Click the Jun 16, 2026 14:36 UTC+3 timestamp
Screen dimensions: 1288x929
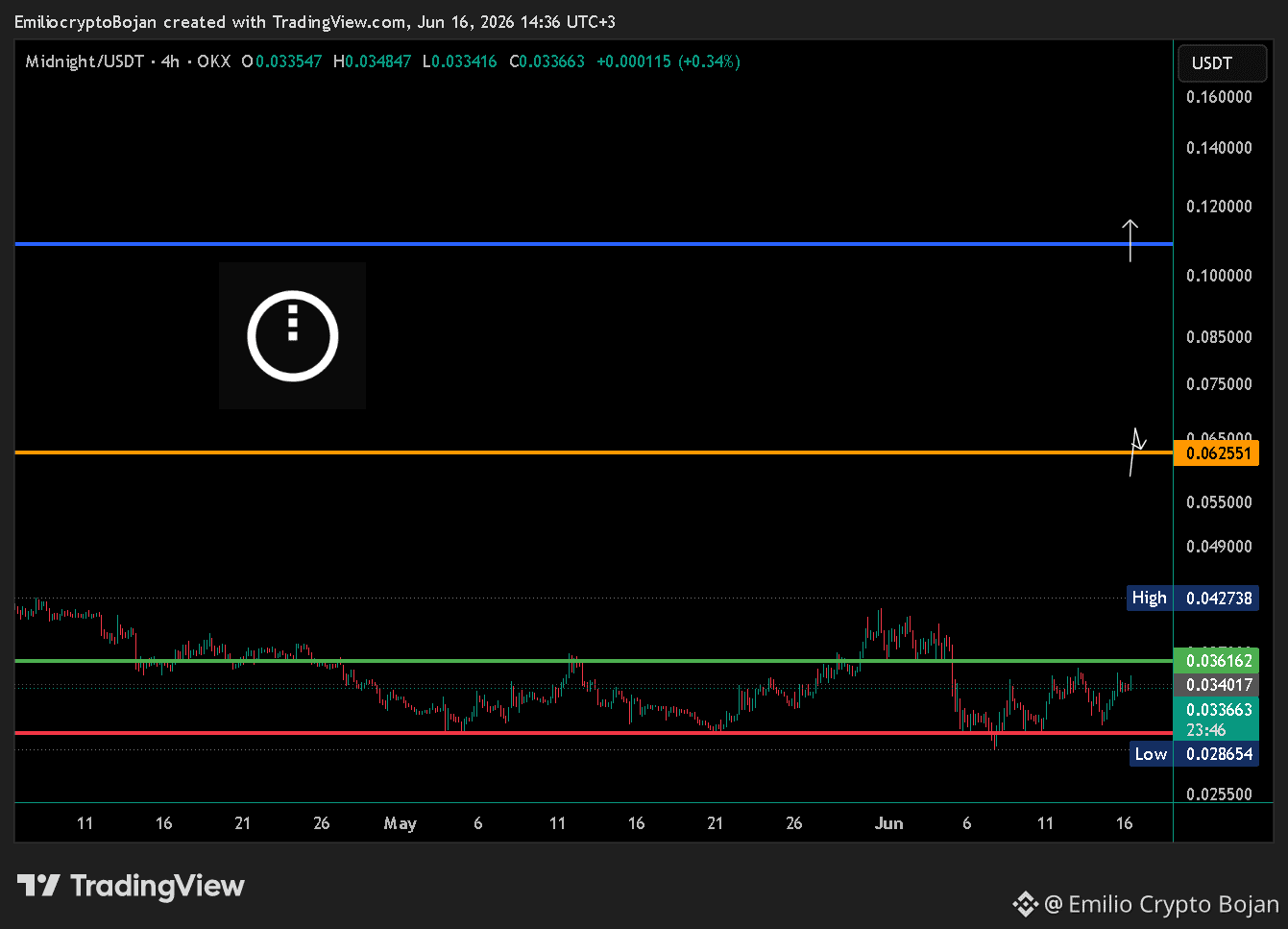[x=516, y=21]
